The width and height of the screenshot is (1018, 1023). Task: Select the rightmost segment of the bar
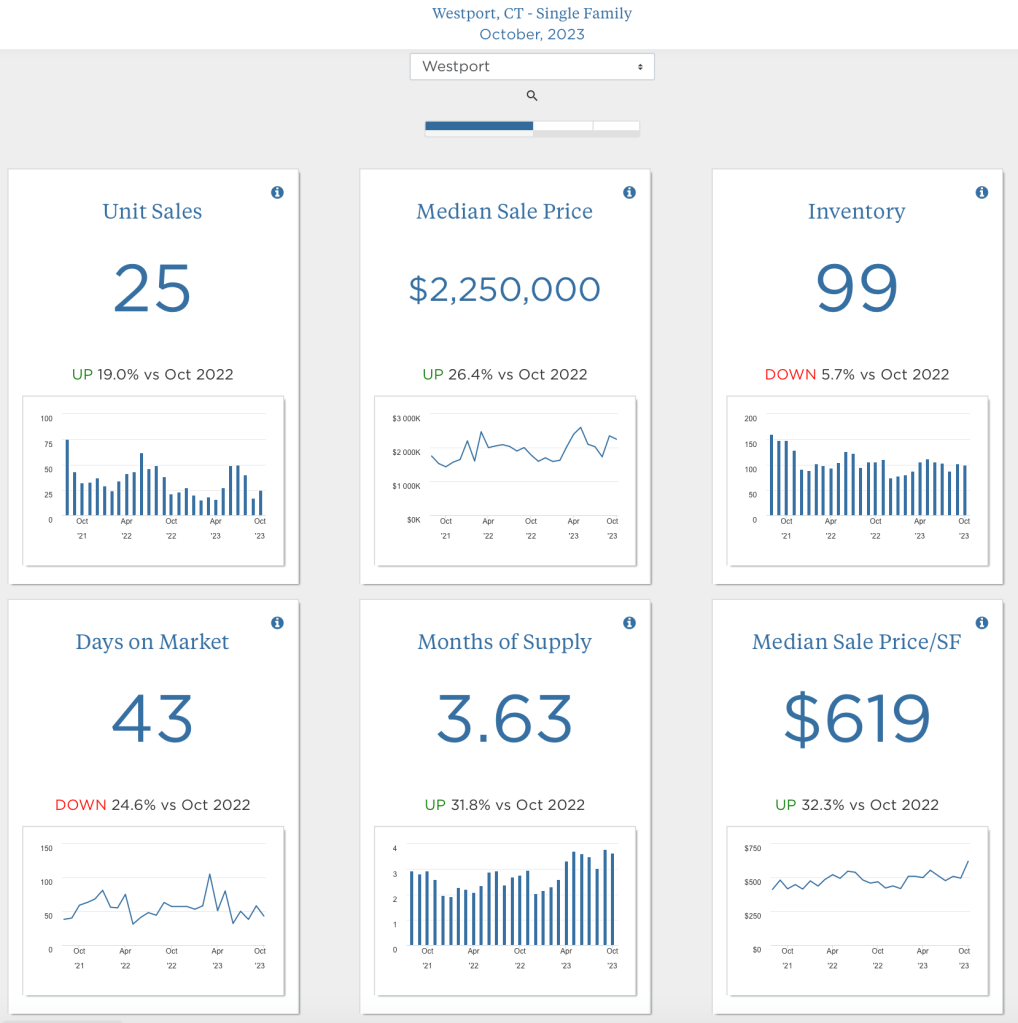click(616, 126)
